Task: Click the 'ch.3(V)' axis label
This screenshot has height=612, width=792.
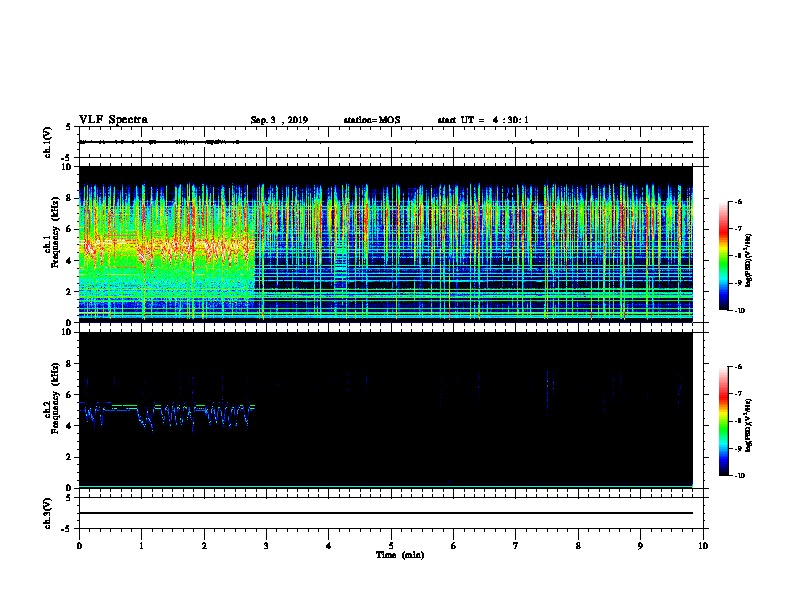Action: tap(48, 513)
